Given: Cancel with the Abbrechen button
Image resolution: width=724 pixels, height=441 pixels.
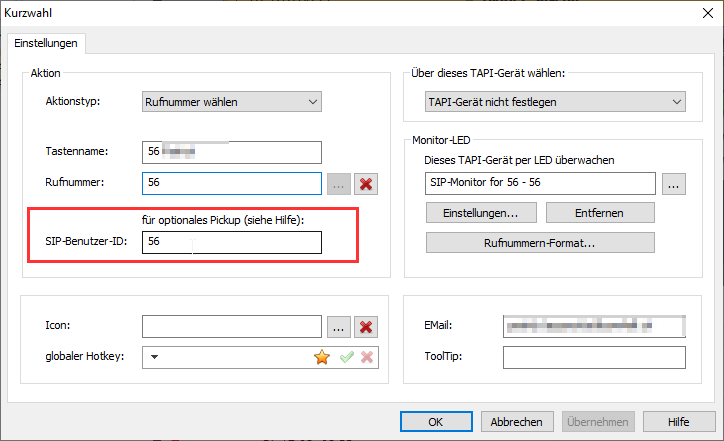Looking at the screenshot, I should pos(516,422).
